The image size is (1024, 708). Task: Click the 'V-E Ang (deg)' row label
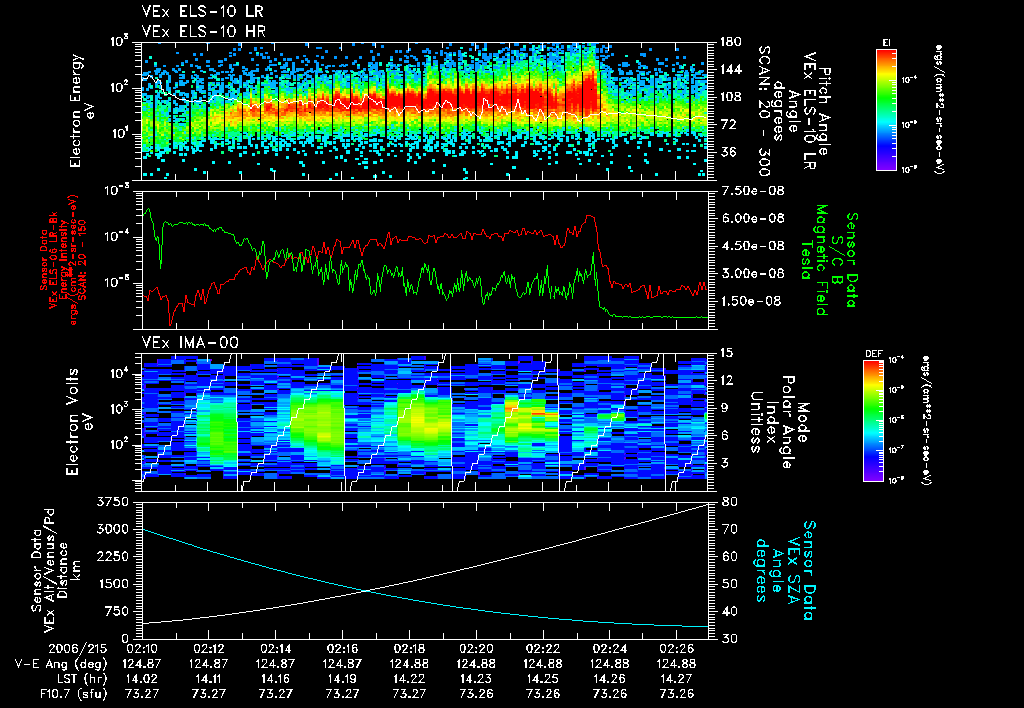click(x=61, y=664)
